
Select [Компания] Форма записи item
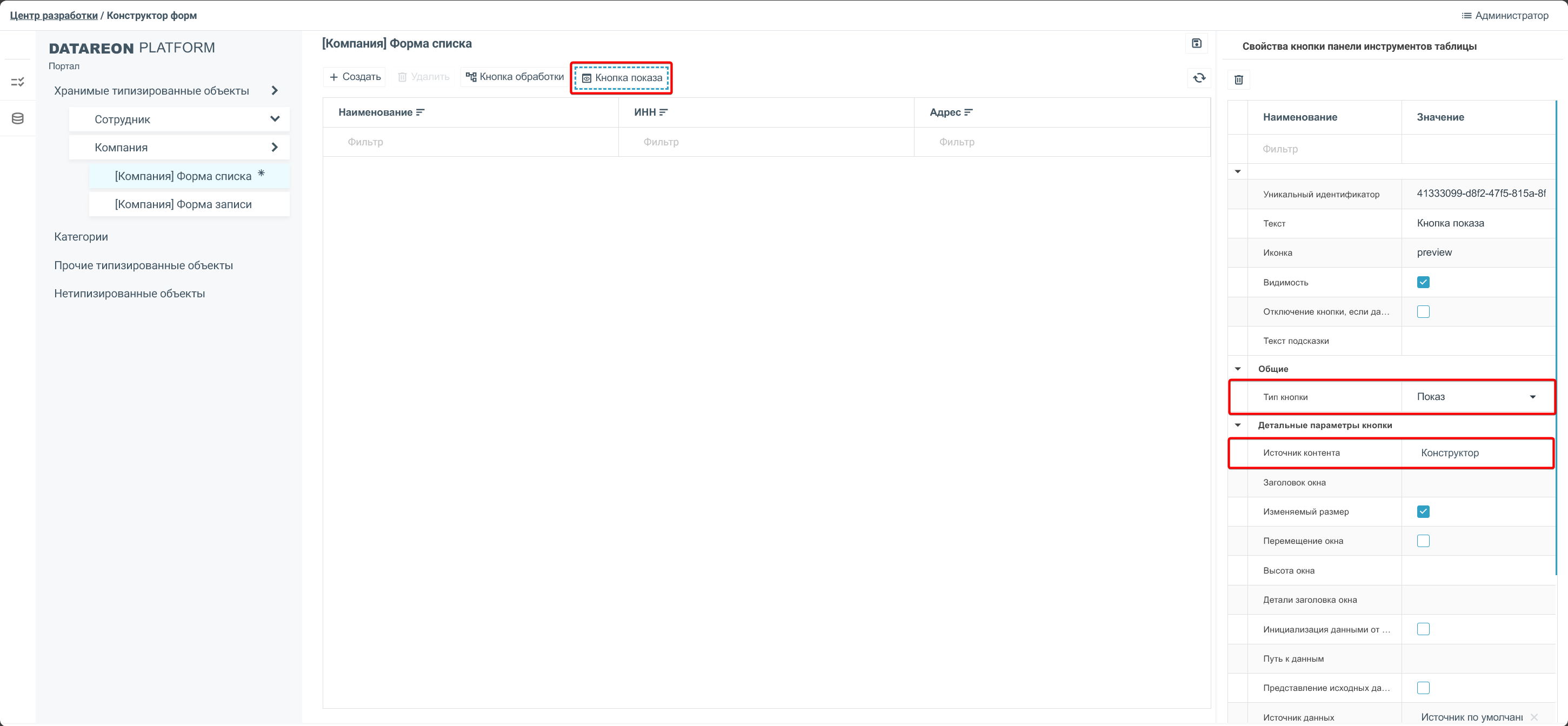coord(183,204)
